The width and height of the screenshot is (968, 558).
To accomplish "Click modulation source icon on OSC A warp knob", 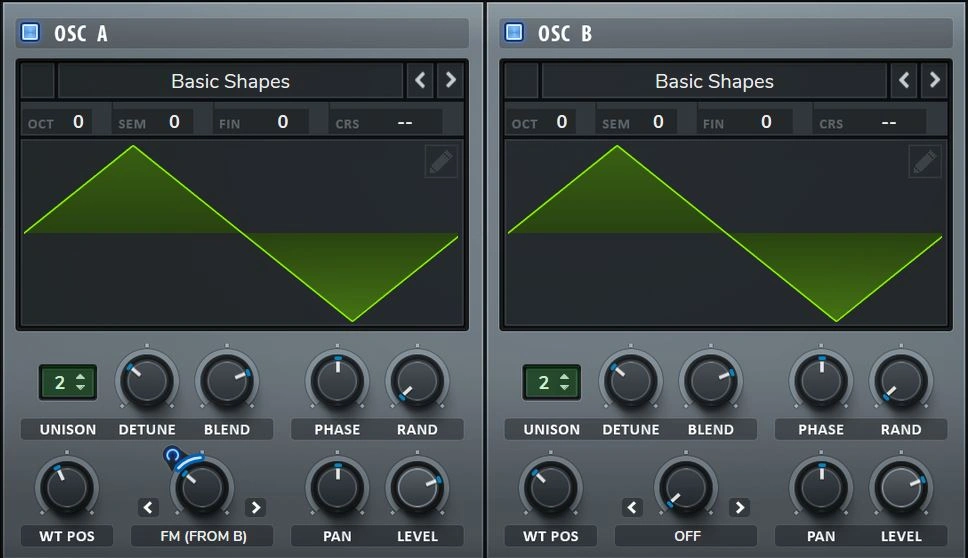I will pyautogui.click(x=172, y=457).
